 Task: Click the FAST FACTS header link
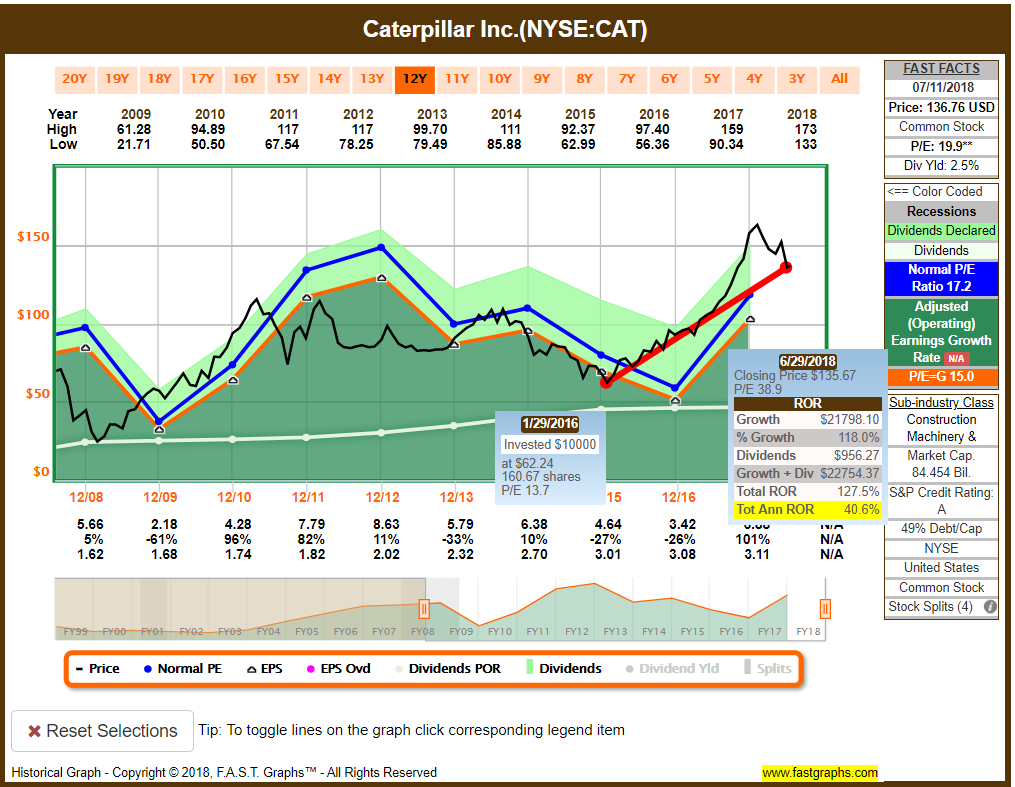[x=941, y=69]
